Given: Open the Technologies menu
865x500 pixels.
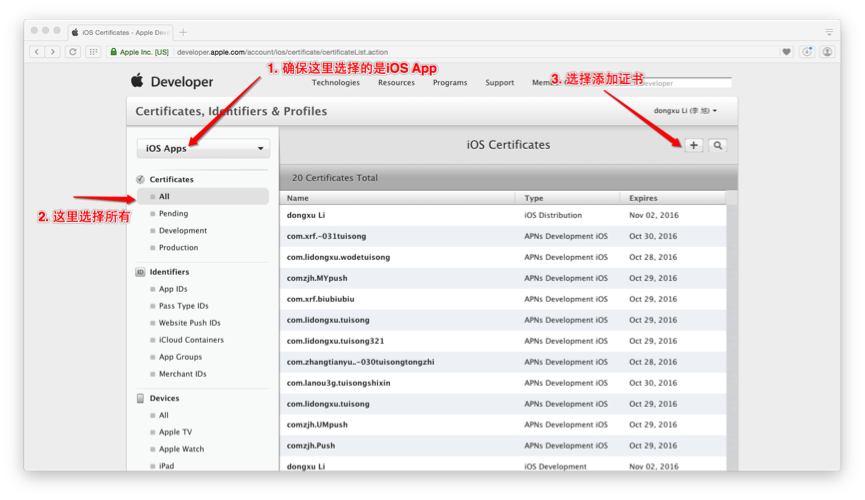Looking at the screenshot, I should point(335,83).
